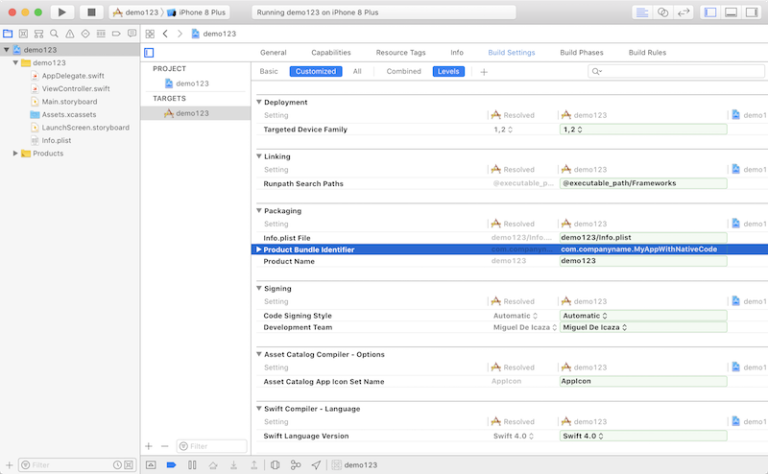Expand Product Bundle Identifier row
This screenshot has height=474, width=768.
pos(259,249)
